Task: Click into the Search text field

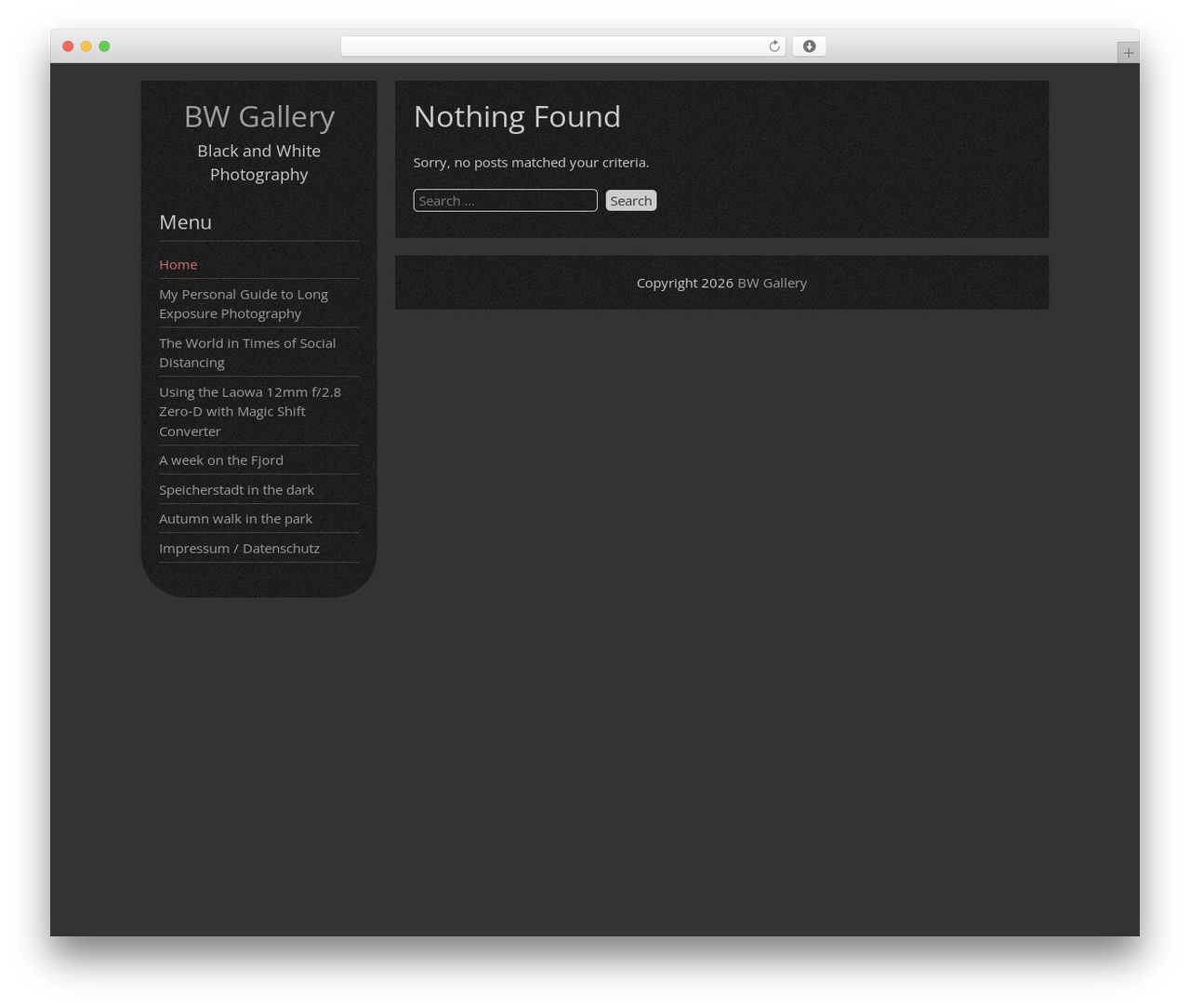Action: [x=505, y=200]
